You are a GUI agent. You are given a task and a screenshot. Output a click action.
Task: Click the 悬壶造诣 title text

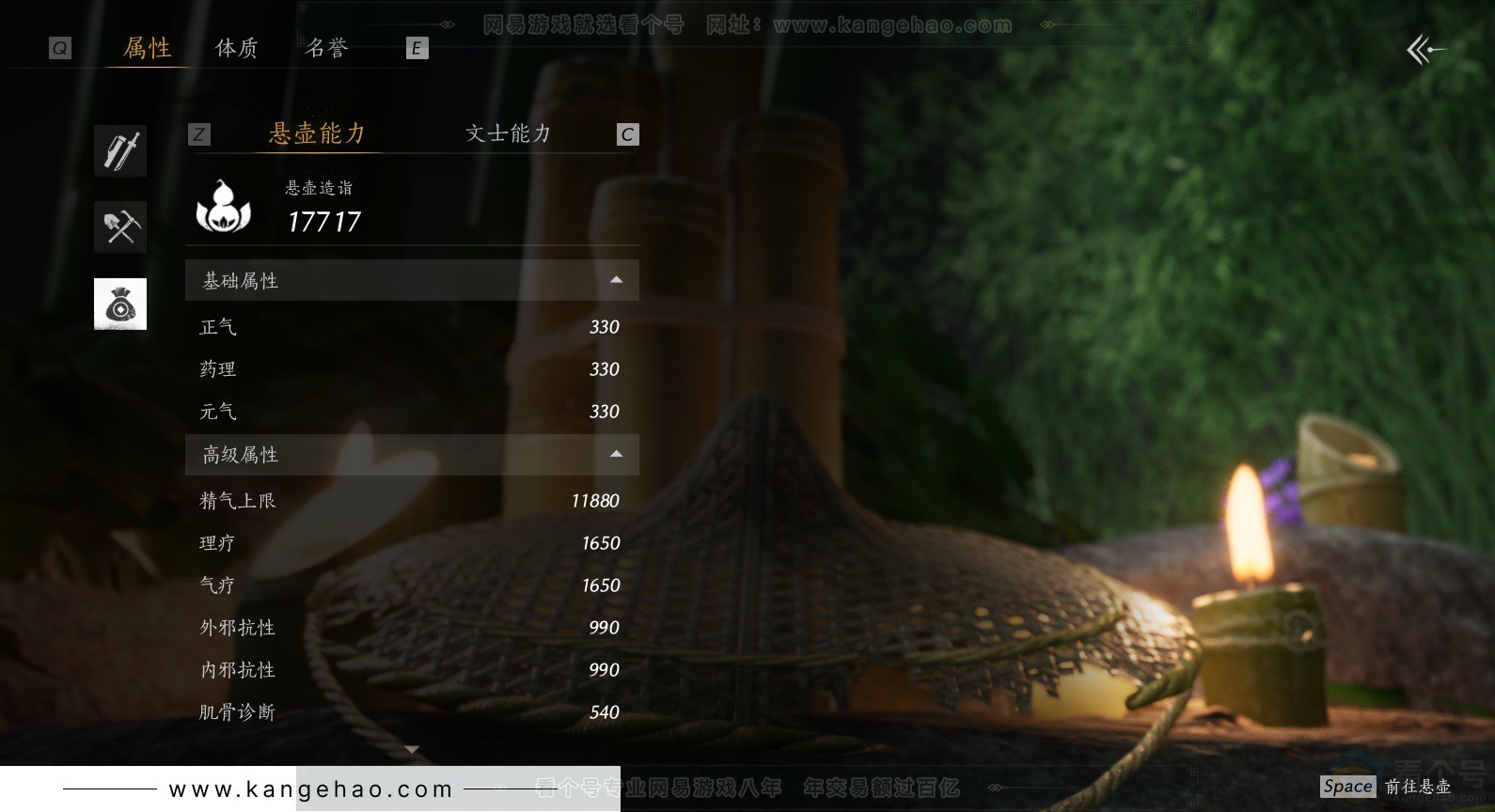pos(319,188)
